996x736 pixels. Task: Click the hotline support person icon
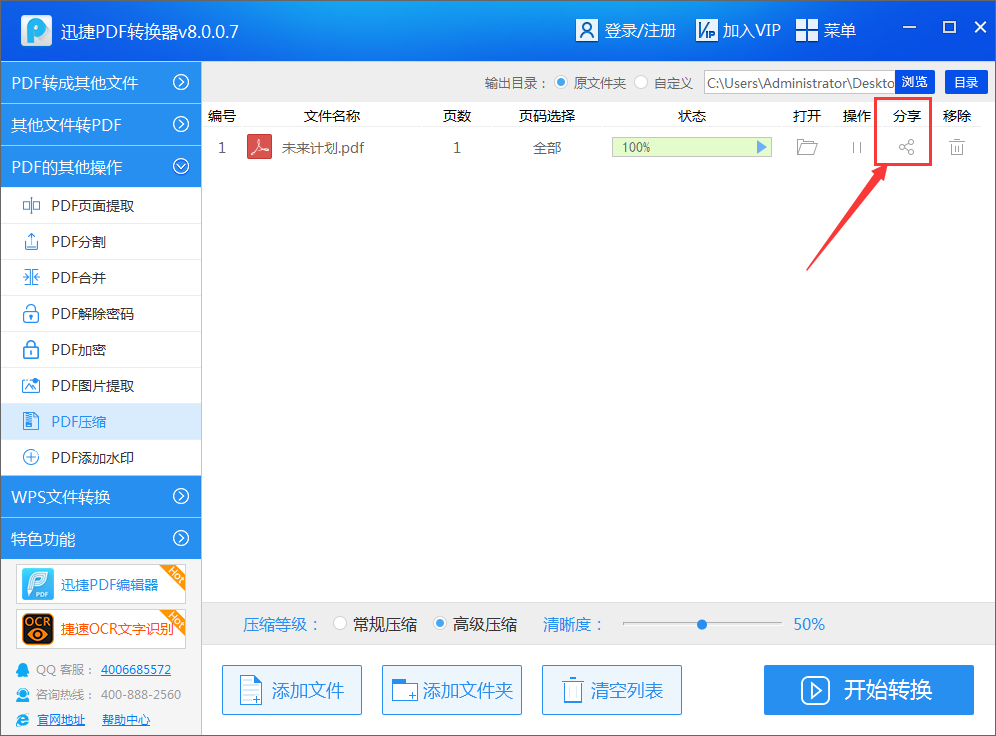click(x=22, y=695)
